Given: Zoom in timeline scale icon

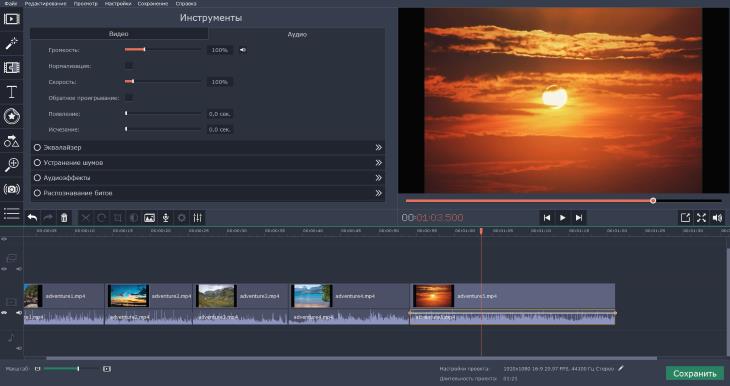Looking at the screenshot, I should [x=107, y=369].
